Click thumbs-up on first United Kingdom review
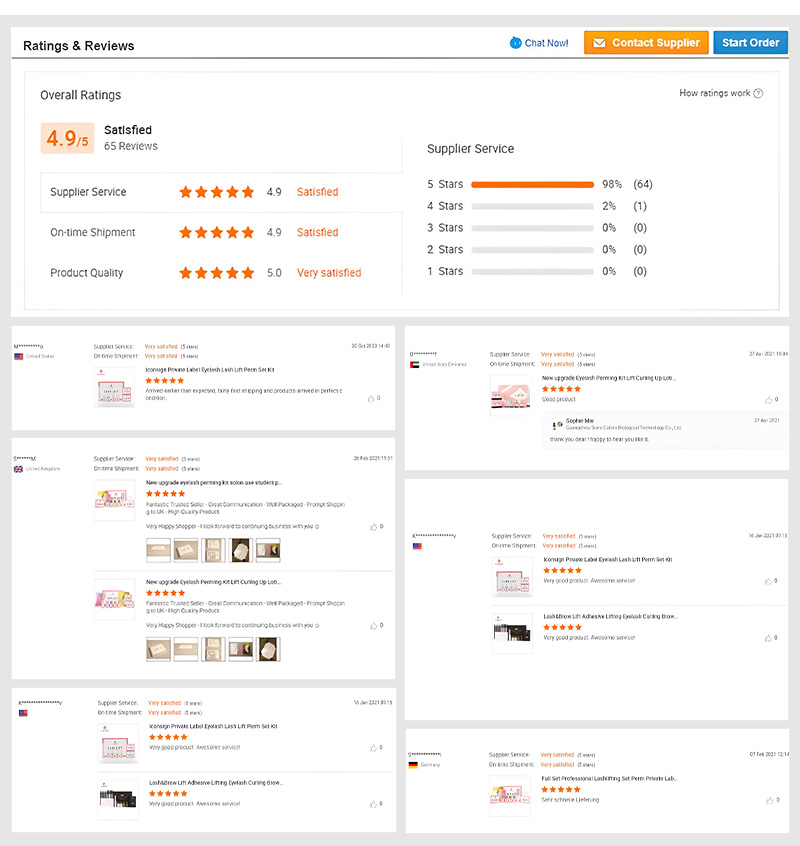Screen dimensions: 800x846 tap(373, 527)
